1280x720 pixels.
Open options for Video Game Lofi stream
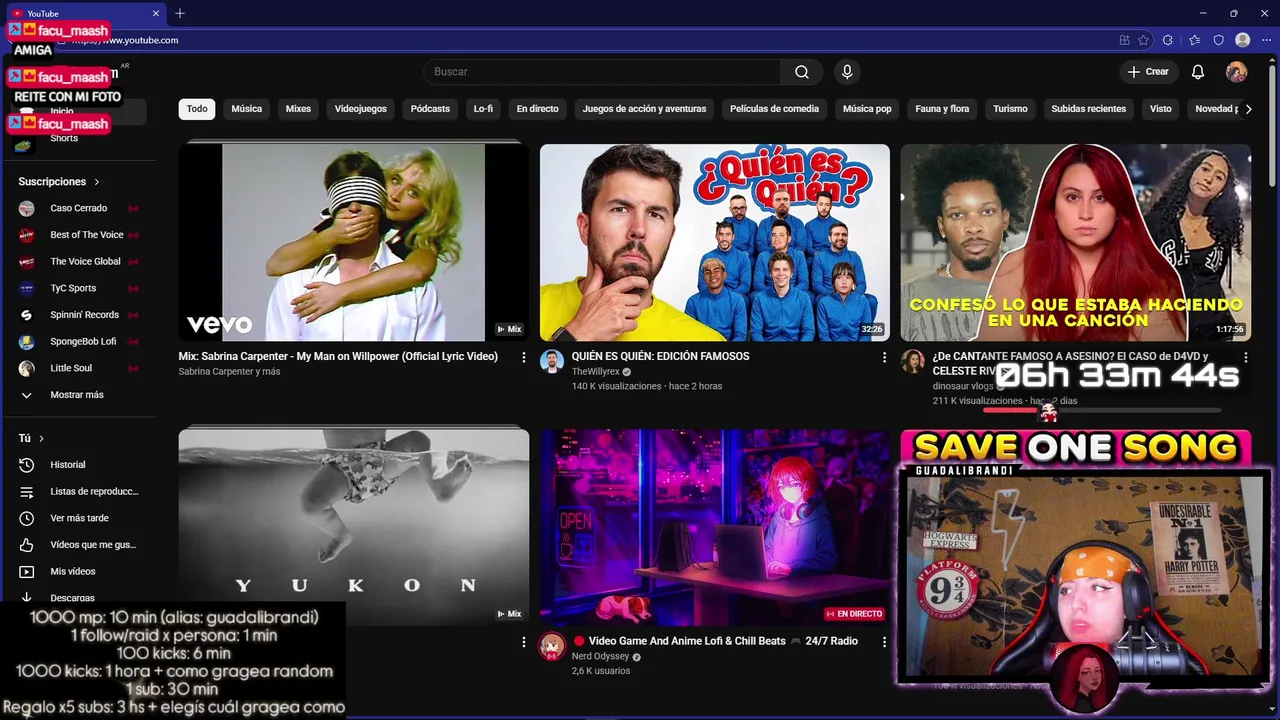point(884,642)
